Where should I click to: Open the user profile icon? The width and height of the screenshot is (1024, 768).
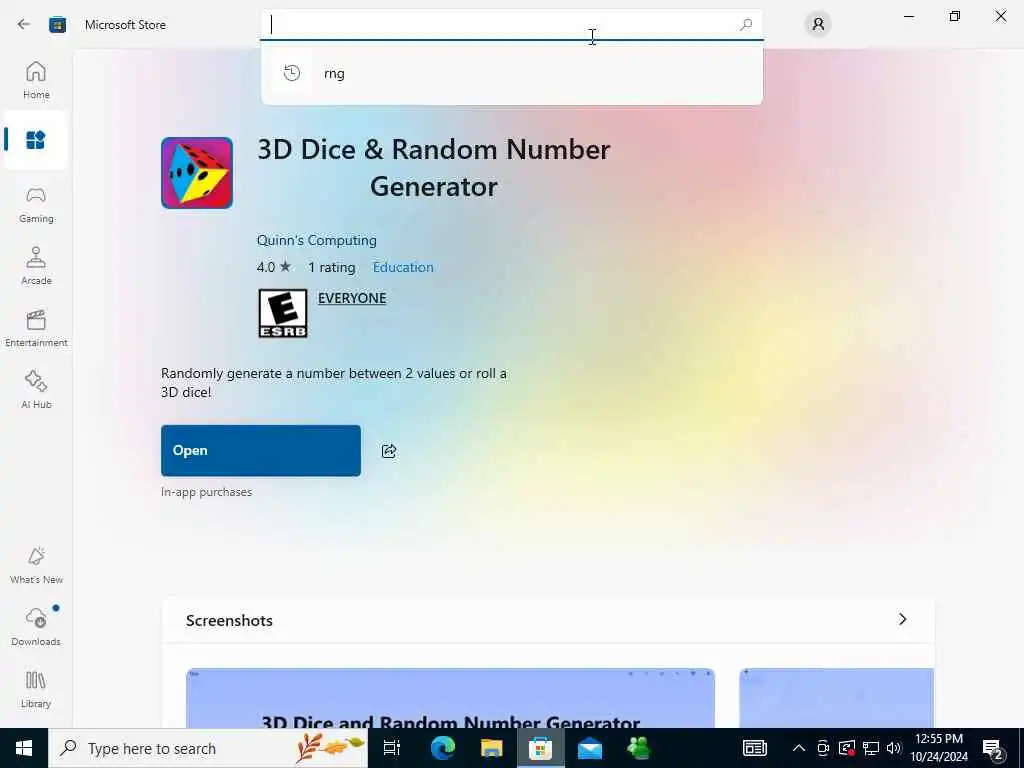(818, 25)
